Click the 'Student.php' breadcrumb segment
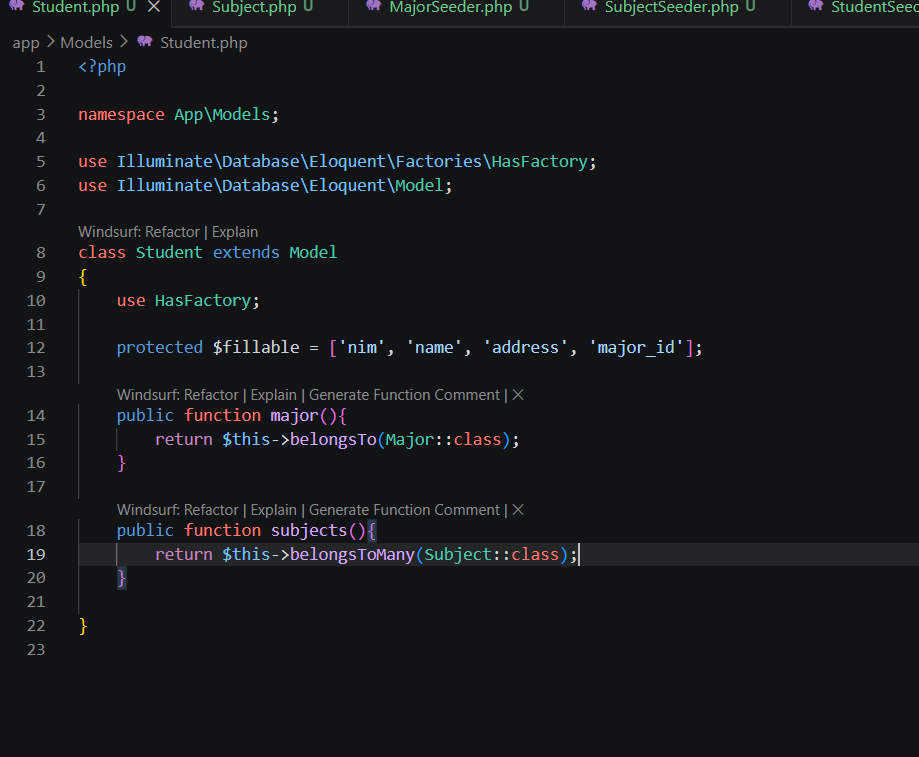This screenshot has width=919, height=757. click(x=204, y=43)
